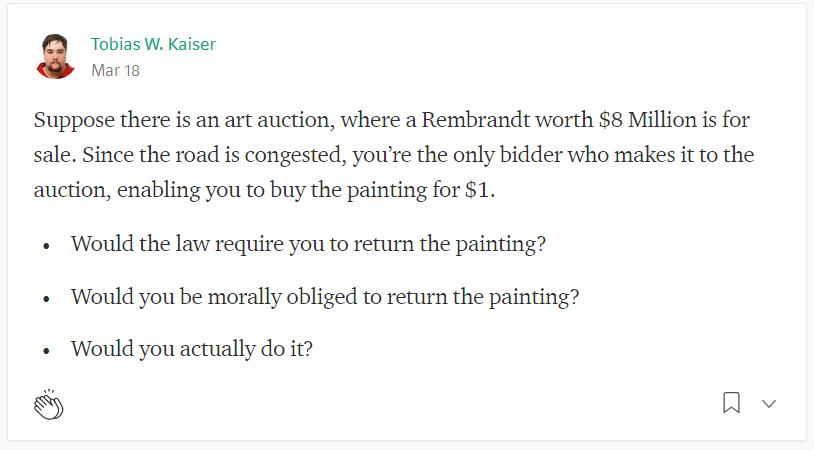Click the line starting "sale. Since the road"
This screenshot has height=450, width=814.
point(394,155)
